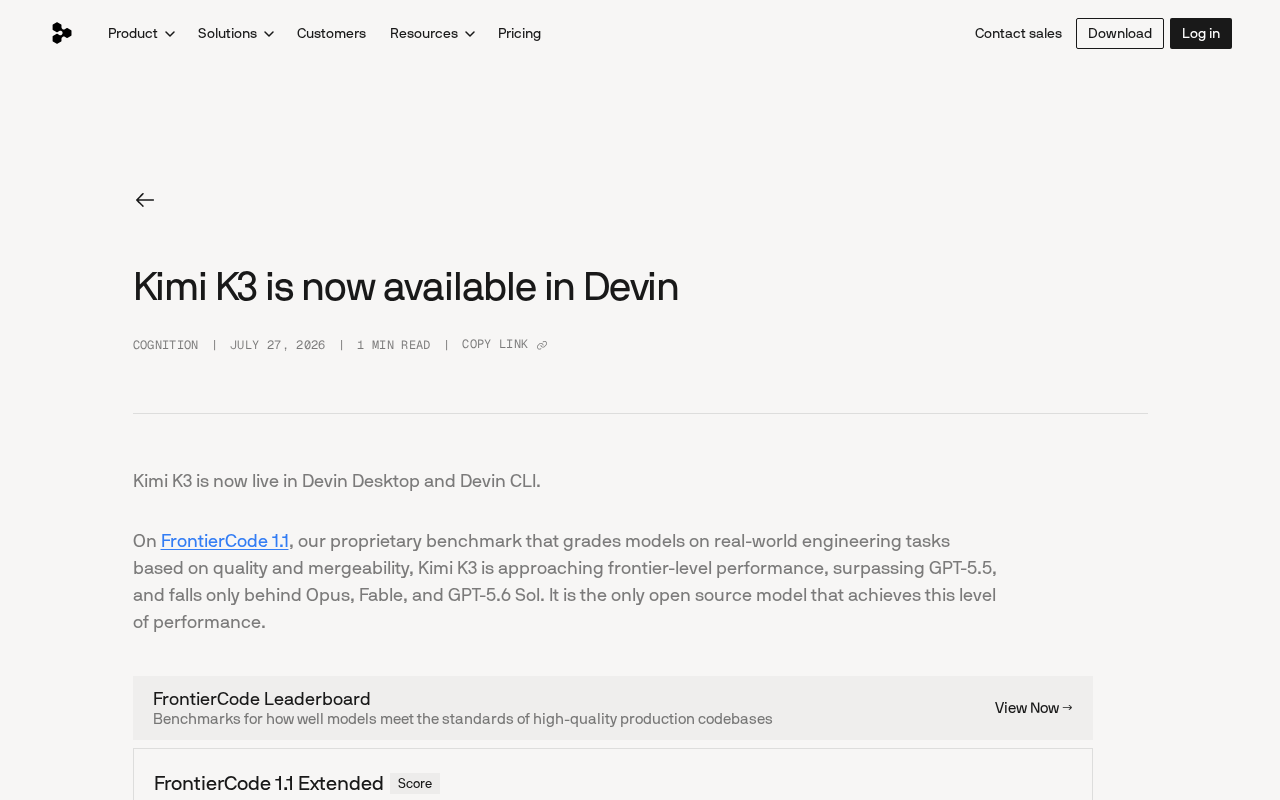Go back using the left arrow icon
1280x800 pixels.
click(x=145, y=200)
